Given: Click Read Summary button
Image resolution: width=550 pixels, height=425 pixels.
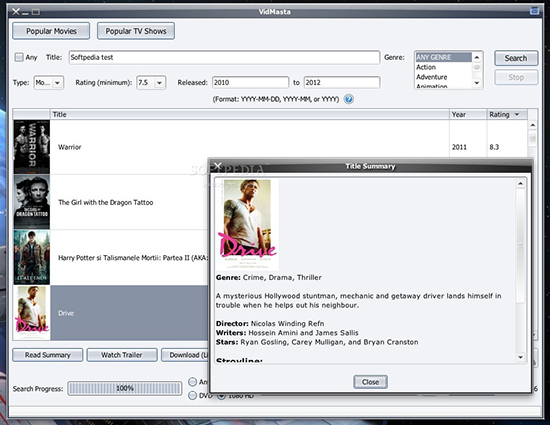Looking at the screenshot, I should (x=48, y=355).
